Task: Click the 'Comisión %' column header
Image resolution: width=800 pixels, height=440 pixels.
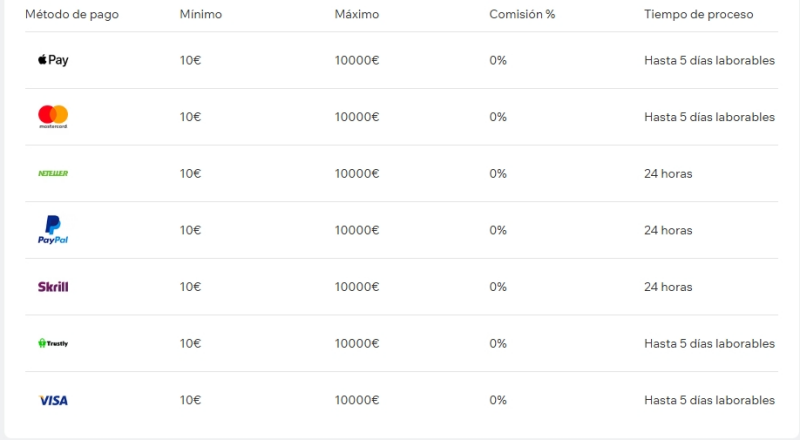Action: (522, 15)
